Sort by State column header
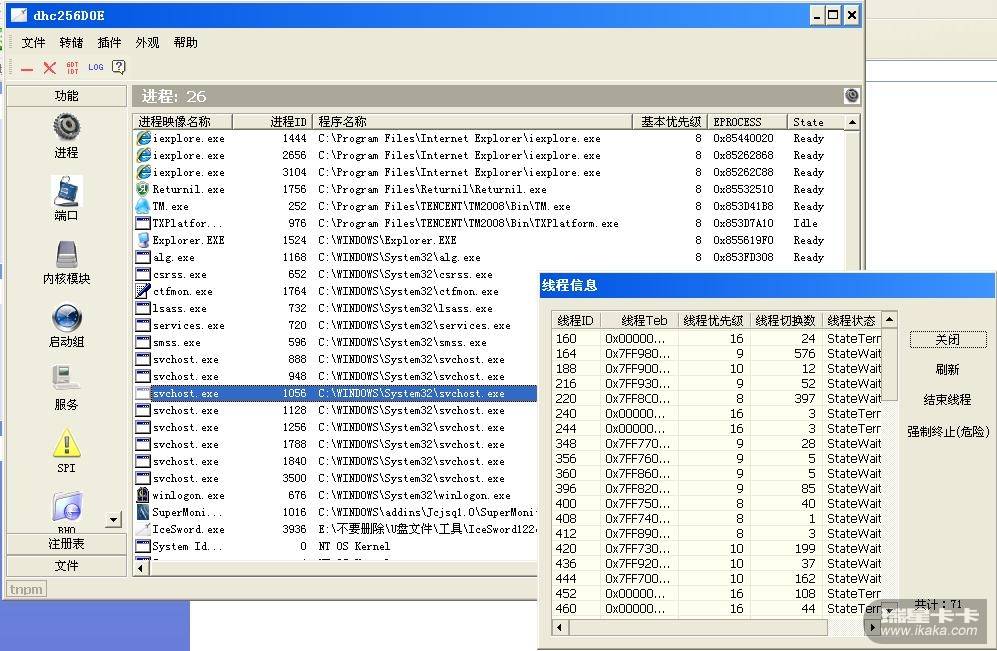997x651 pixels. coord(816,121)
